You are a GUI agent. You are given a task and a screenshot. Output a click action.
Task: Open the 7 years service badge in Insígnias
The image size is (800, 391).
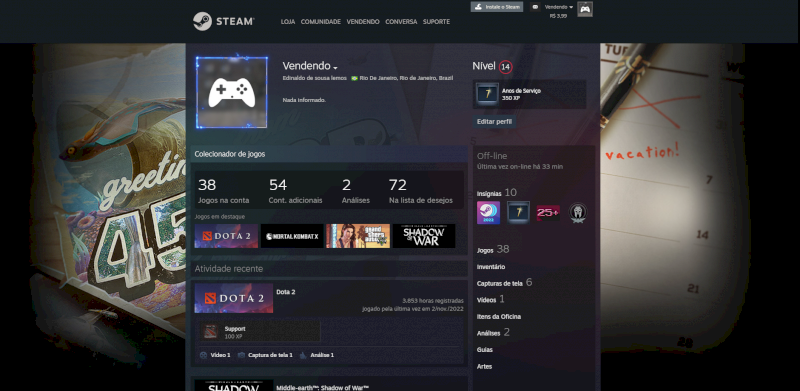coord(518,212)
